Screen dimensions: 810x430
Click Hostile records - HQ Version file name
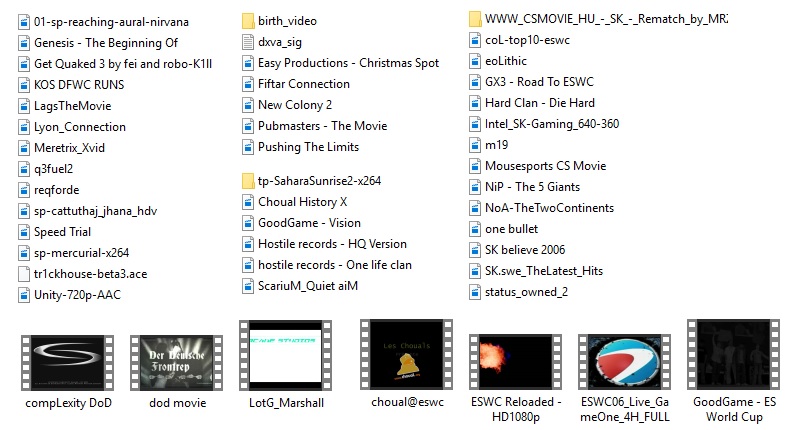point(333,244)
